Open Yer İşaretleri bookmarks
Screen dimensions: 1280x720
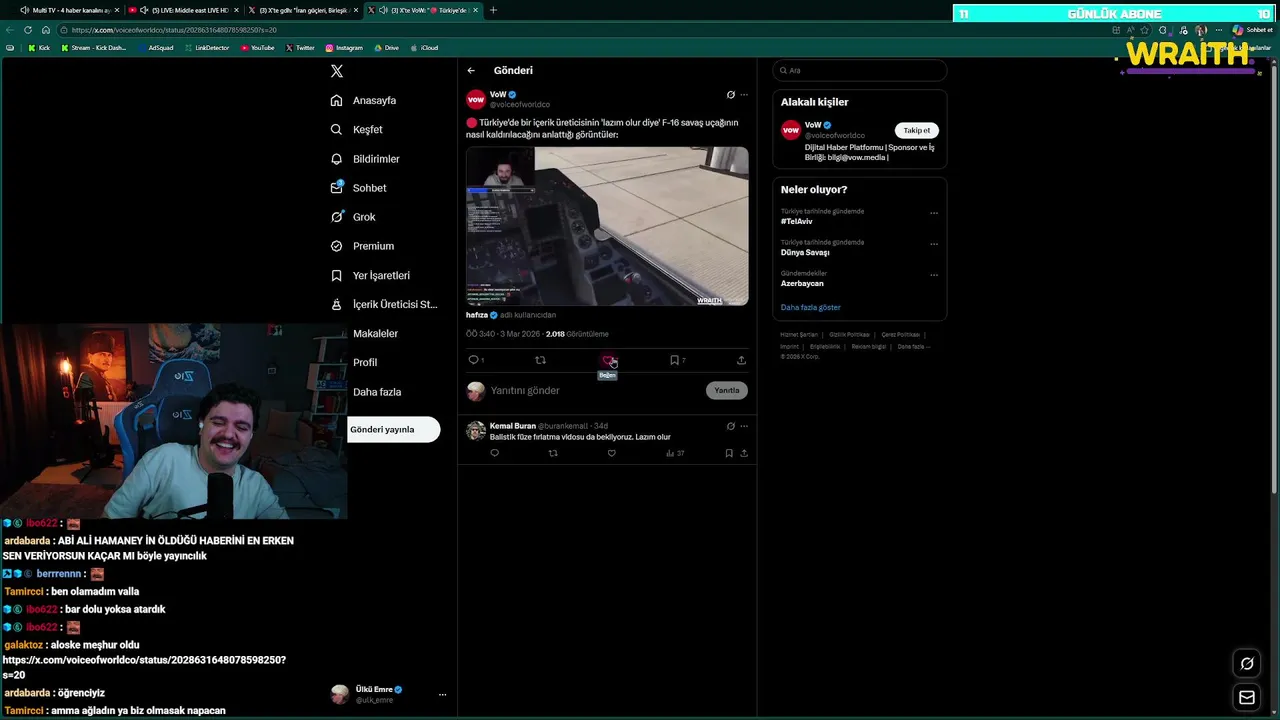click(370, 275)
